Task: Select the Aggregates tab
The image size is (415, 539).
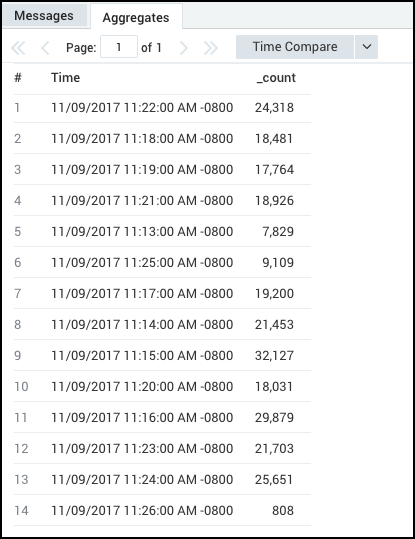Action: (x=136, y=17)
